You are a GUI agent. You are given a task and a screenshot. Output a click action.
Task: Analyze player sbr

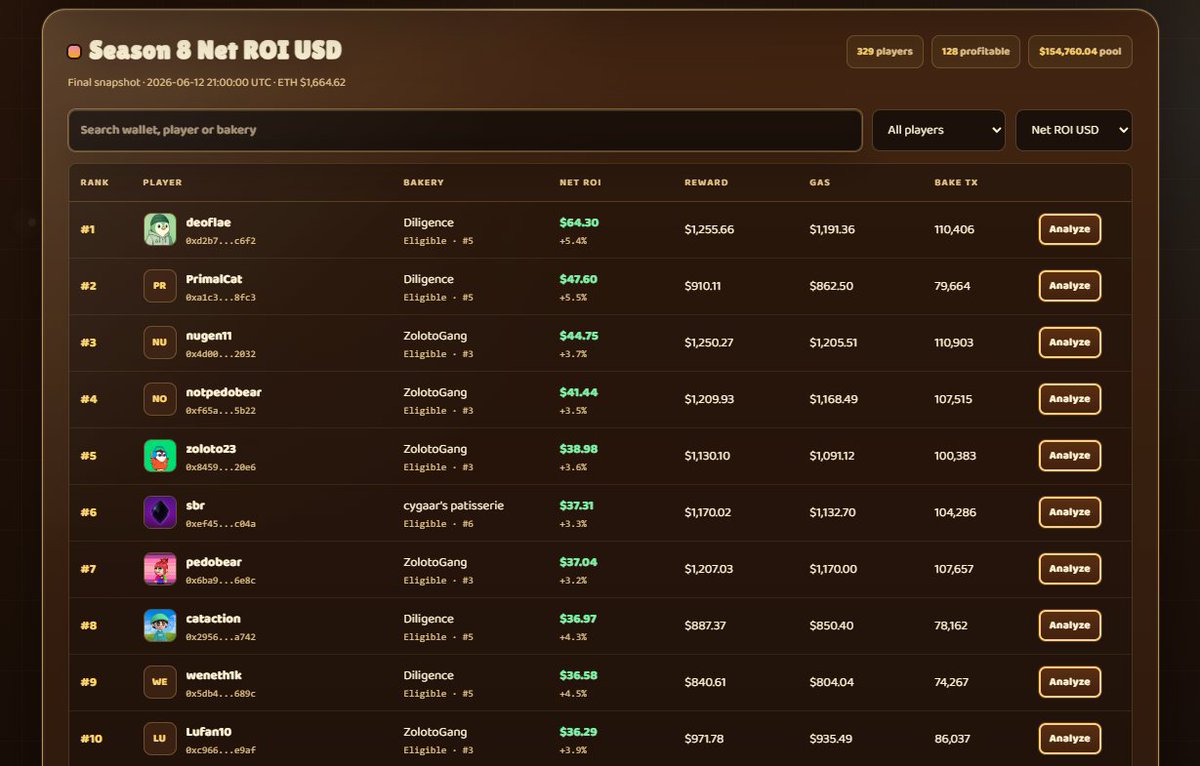pyautogui.click(x=1070, y=512)
